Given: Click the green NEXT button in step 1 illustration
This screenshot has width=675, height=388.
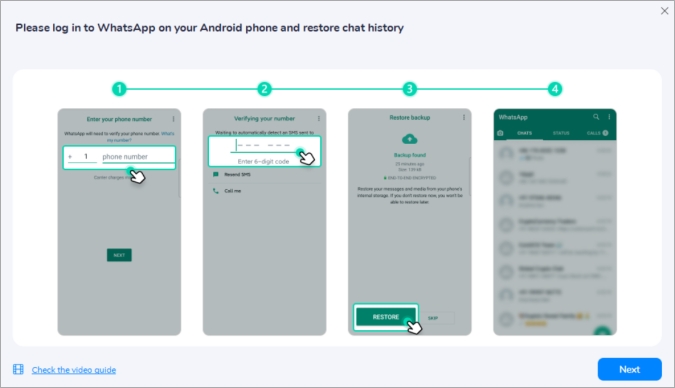Looking at the screenshot, I should click(119, 255).
